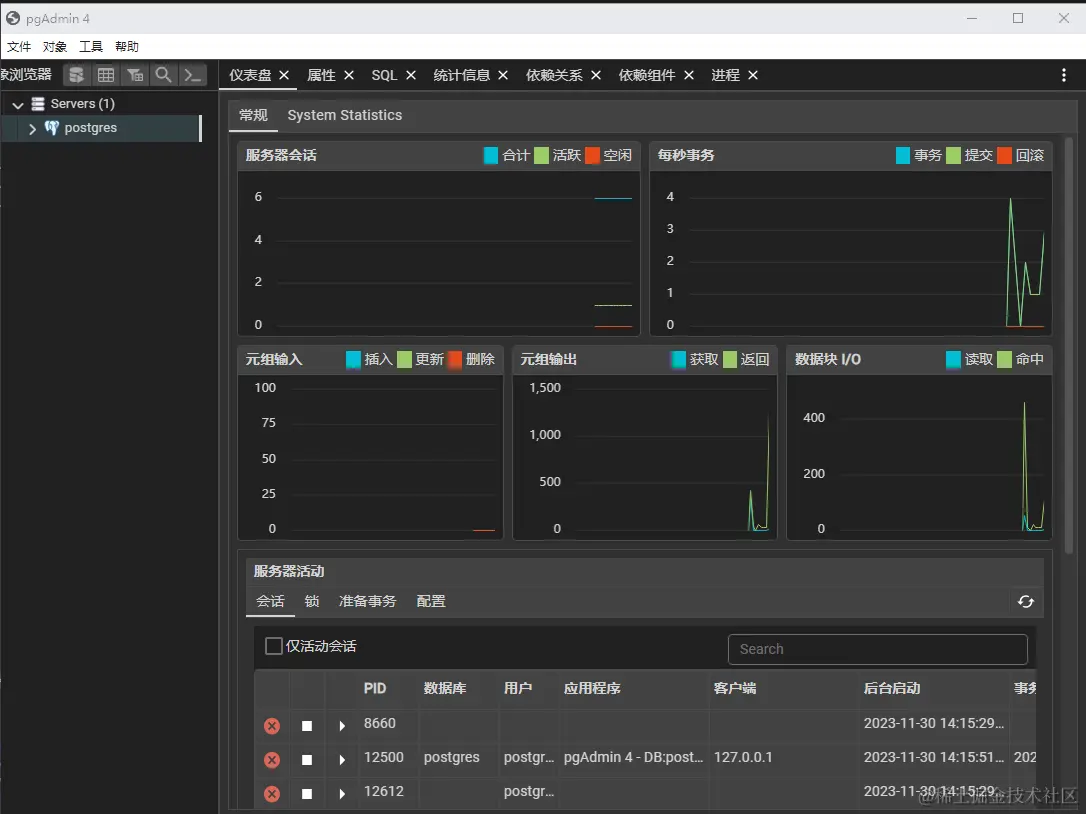Click the postgres elephant server icon
The height and width of the screenshot is (814, 1086).
52,127
